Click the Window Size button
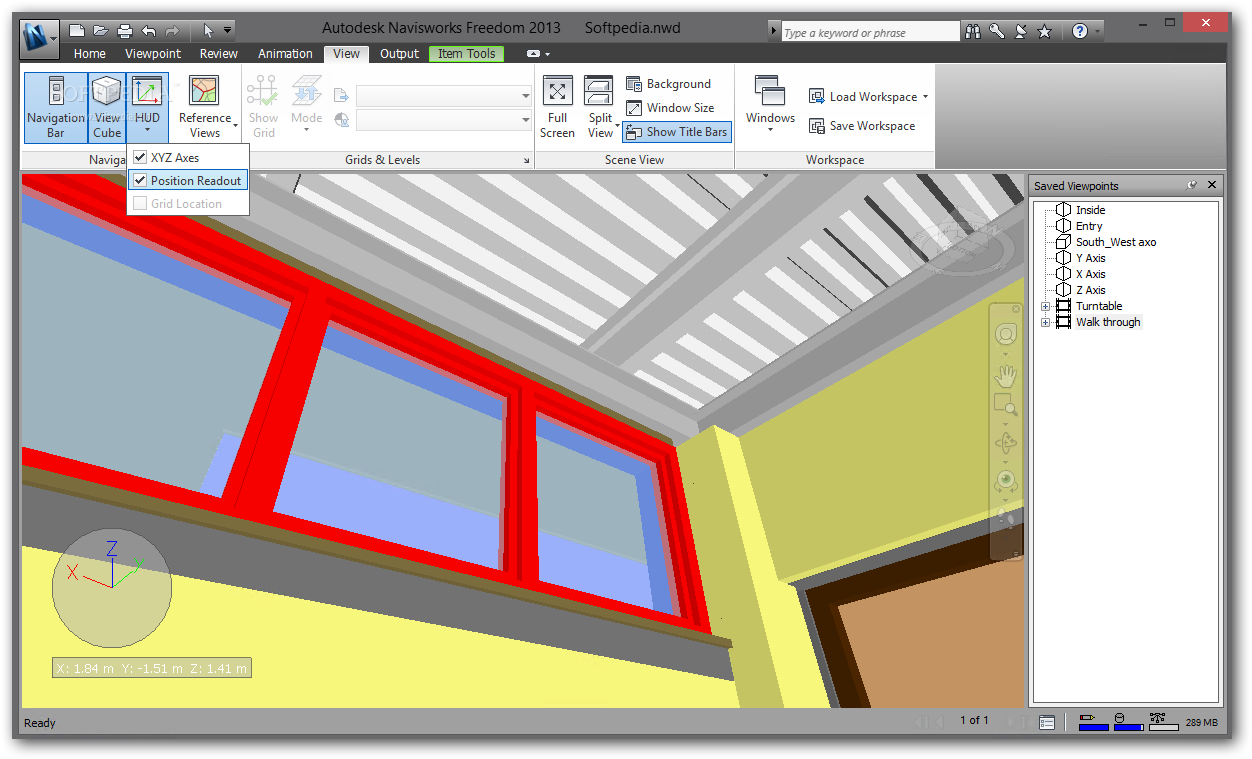This screenshot has width=1252, height=759. click(670, 108)
